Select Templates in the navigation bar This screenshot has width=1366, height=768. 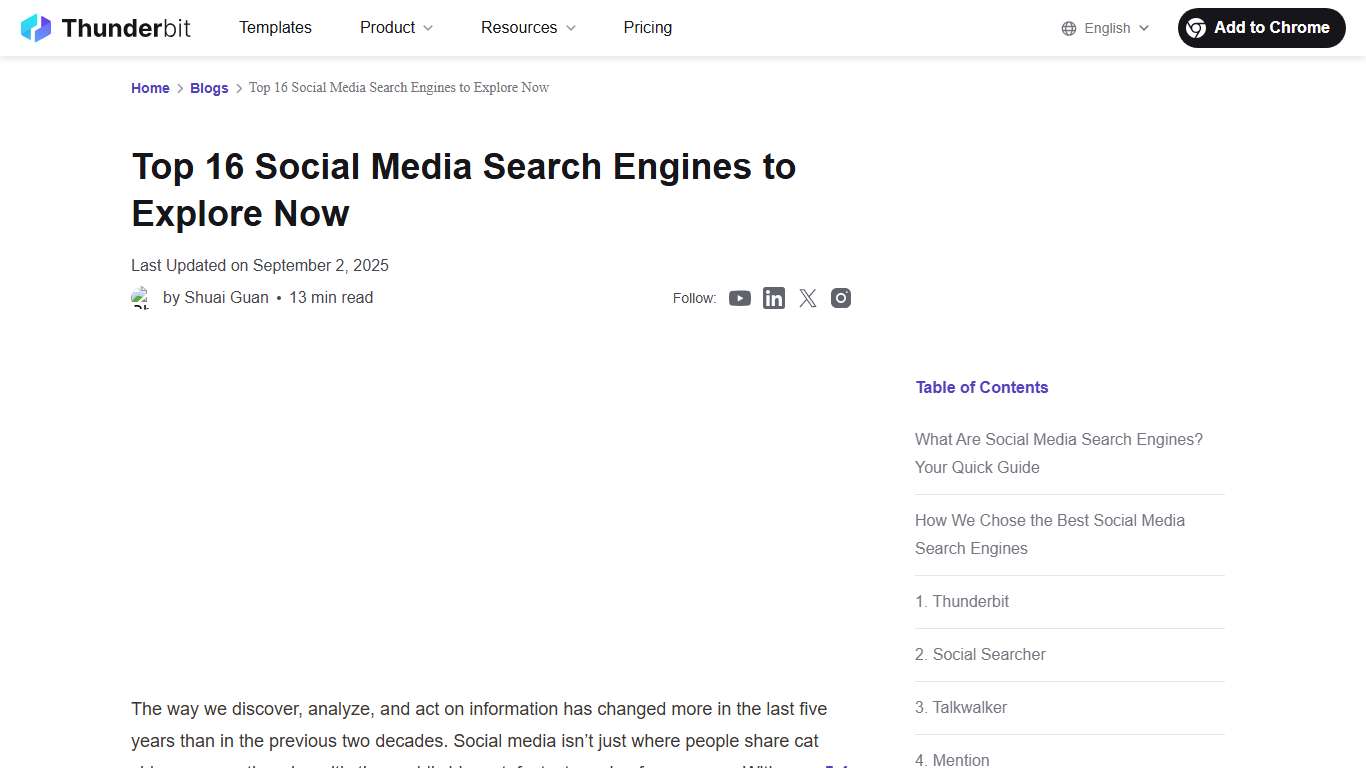[x=275, y=27]
